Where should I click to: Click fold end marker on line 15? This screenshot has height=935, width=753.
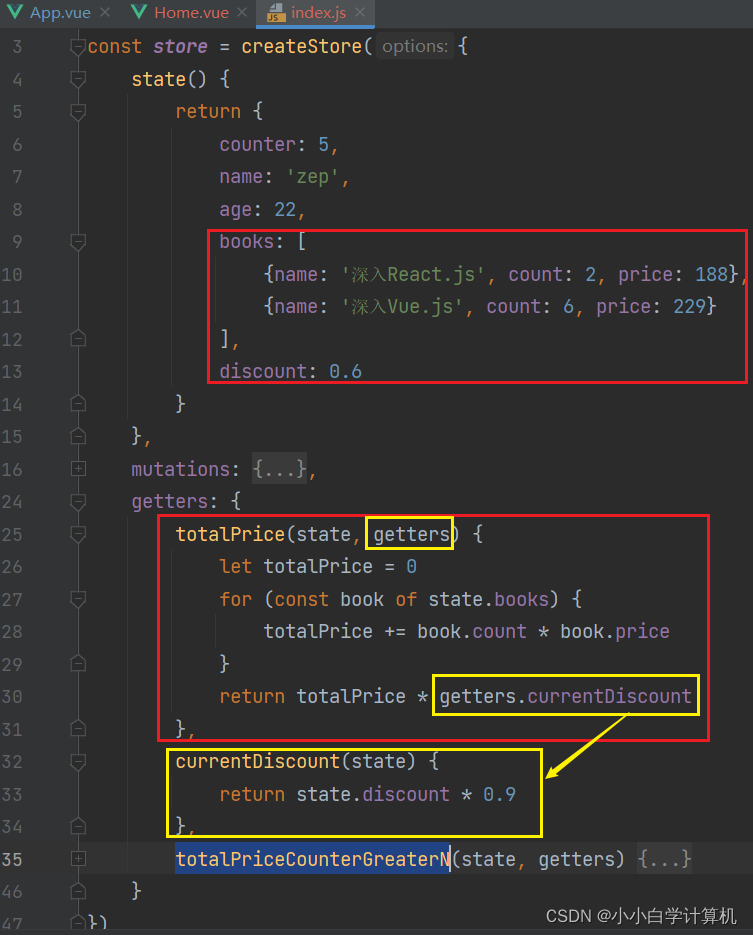click(78, 436)
